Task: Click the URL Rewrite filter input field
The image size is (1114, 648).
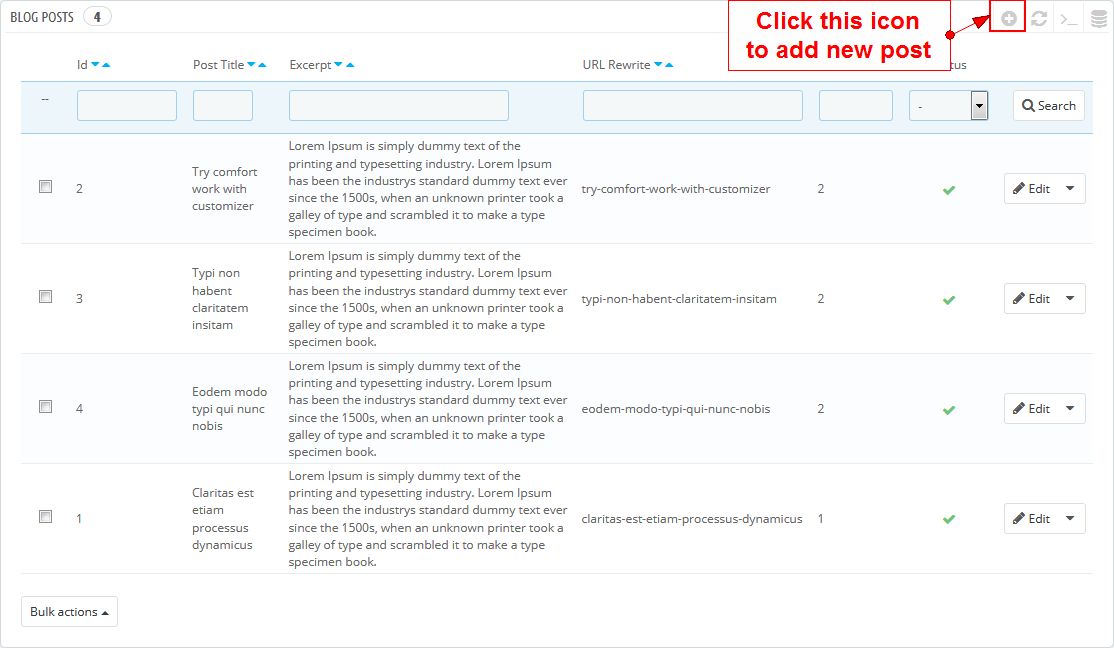Action: (692, 105)
